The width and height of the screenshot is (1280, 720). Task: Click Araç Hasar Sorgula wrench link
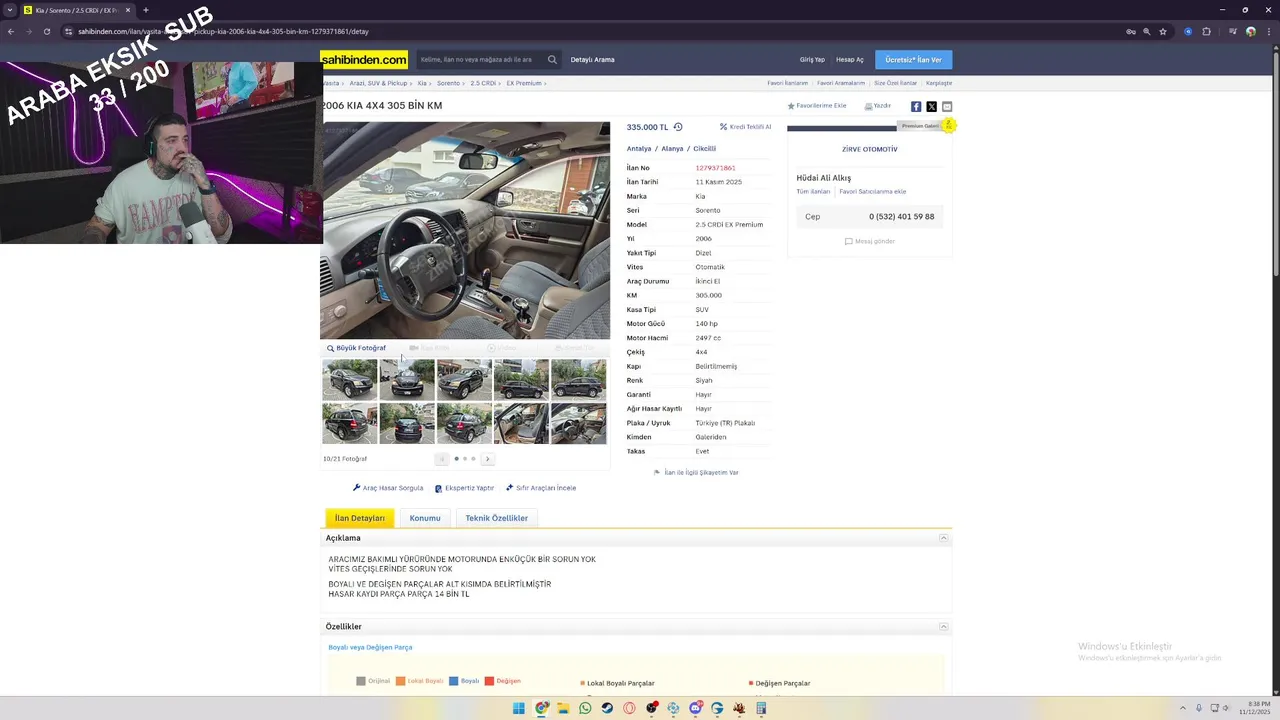pos(388,488)
